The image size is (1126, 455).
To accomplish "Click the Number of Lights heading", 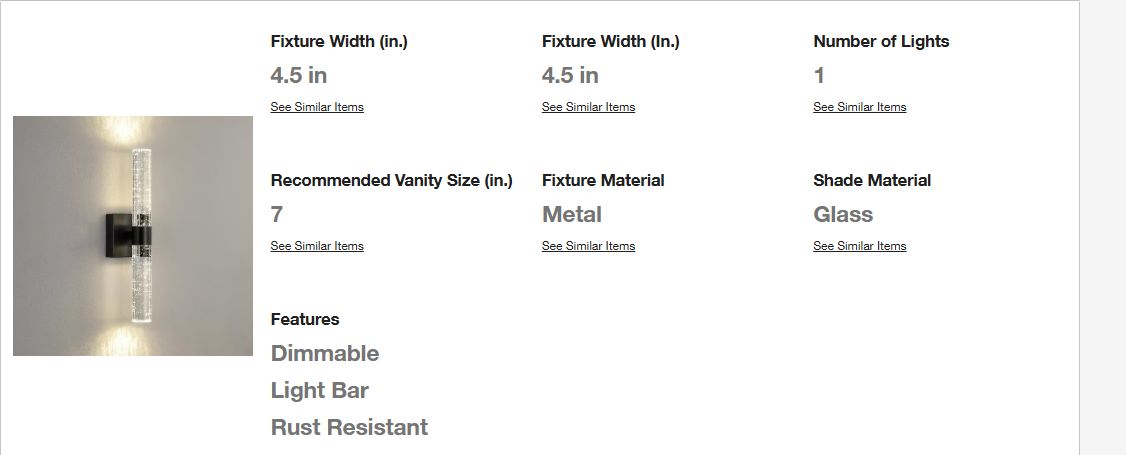I will click(881, 42).
